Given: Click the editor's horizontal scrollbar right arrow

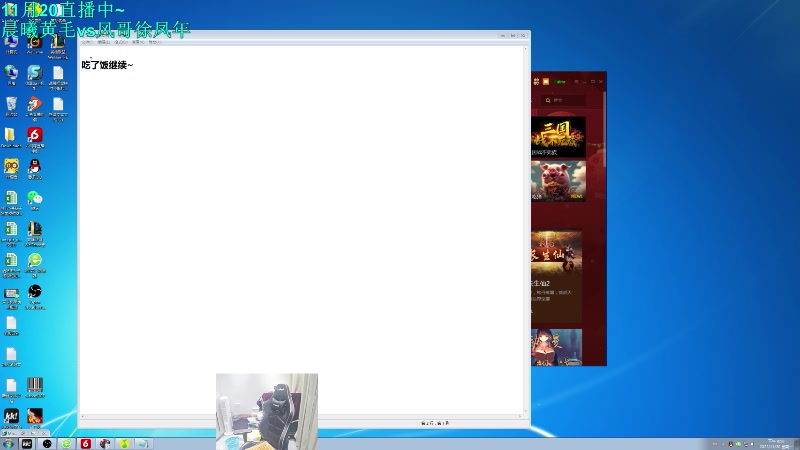Looking at the screenshot, I should tap(520, 416).
